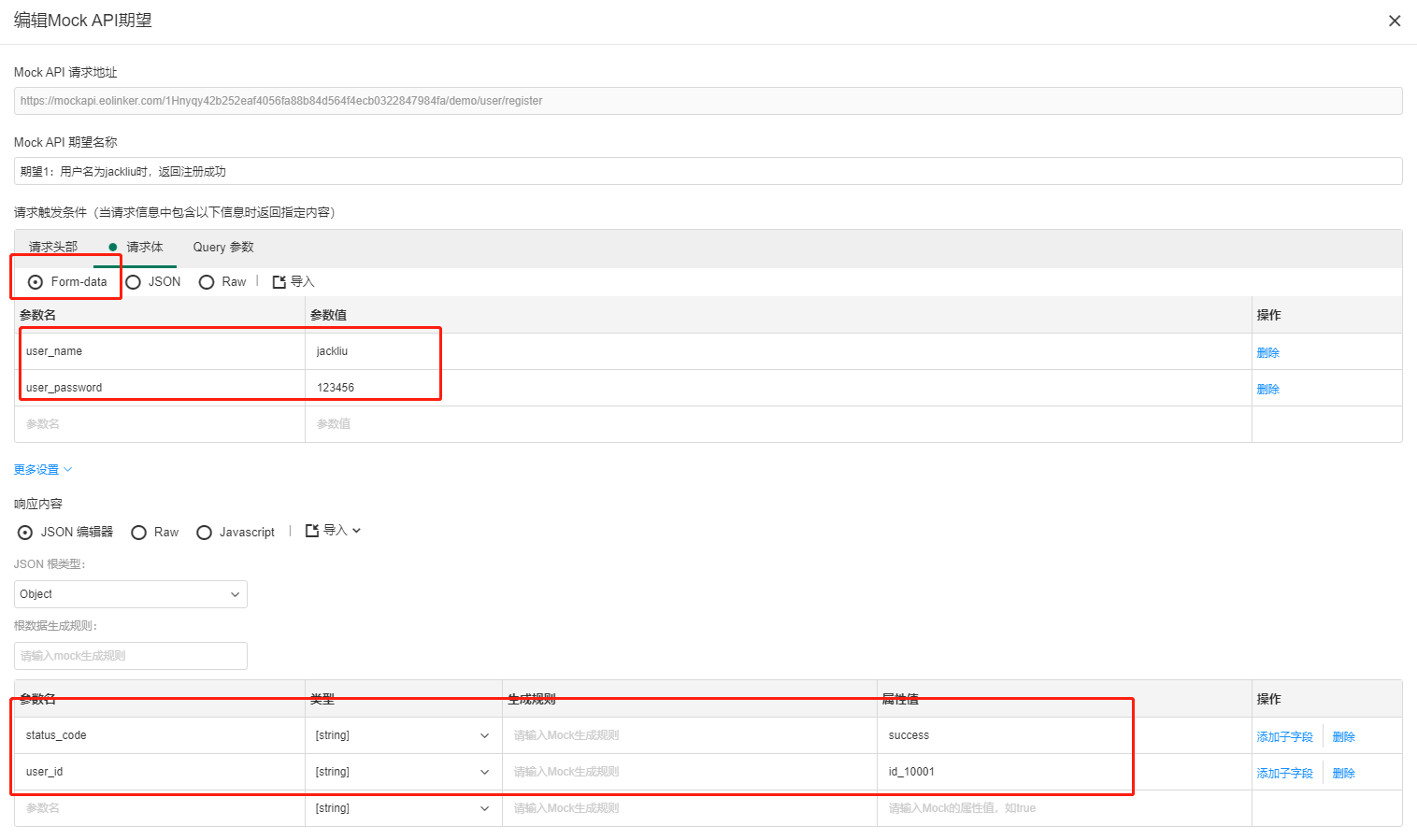Click the 根数据生成规则 mock rule input
Screen dimensions: 1417x840
(131, 656)
